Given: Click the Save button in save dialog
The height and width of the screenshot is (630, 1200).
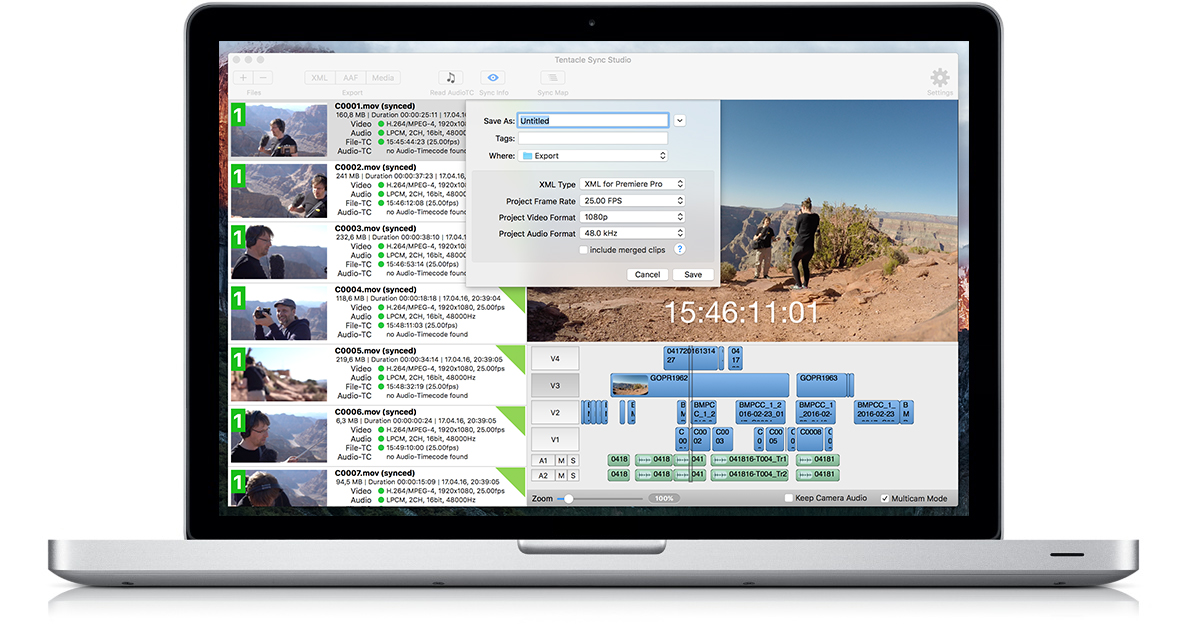Looking at the screenshot, I should (x=693, y=274).
